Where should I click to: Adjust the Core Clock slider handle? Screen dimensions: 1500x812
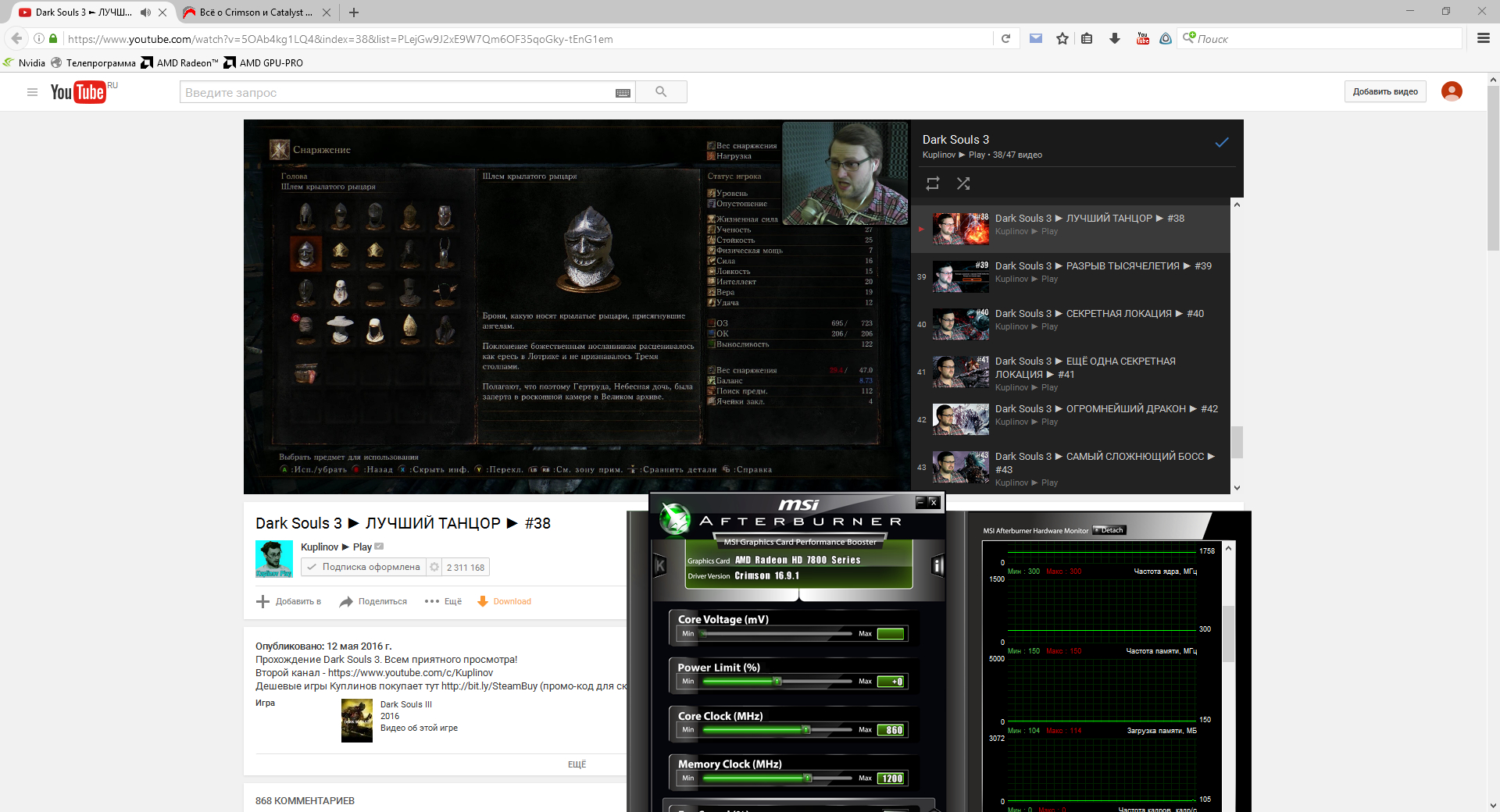click(x=806, y=729)
